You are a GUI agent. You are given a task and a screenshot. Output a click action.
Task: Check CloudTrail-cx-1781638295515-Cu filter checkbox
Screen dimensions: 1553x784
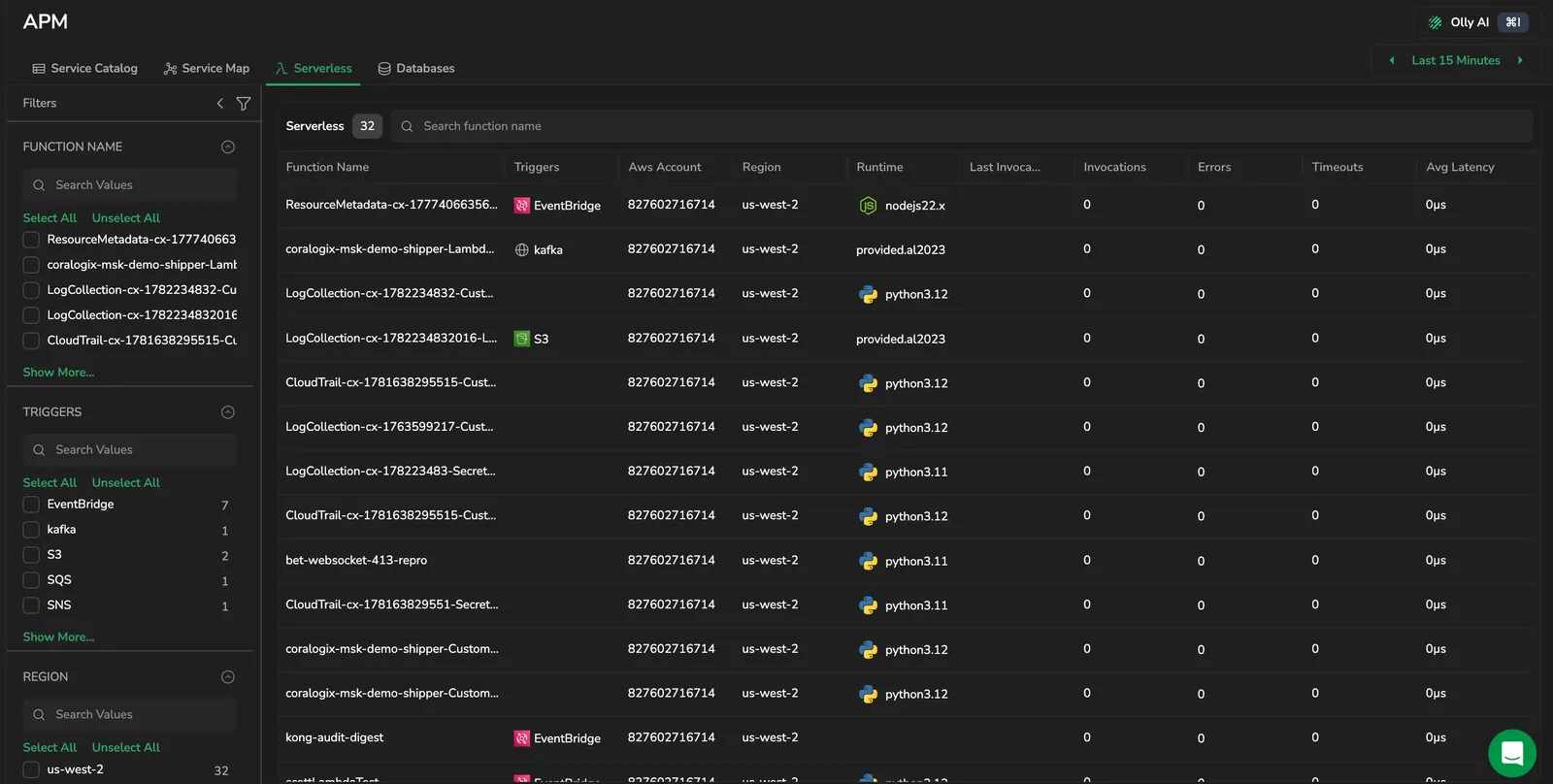pyautogui.click(x=31, y=341)
